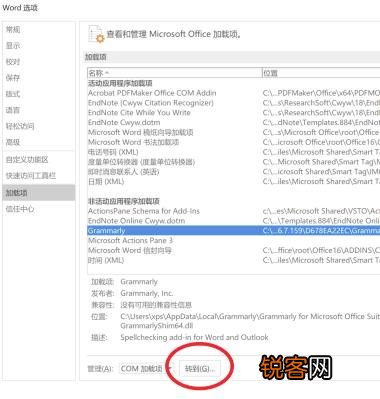Select the 校对 category in sidebar

point(13,62)
